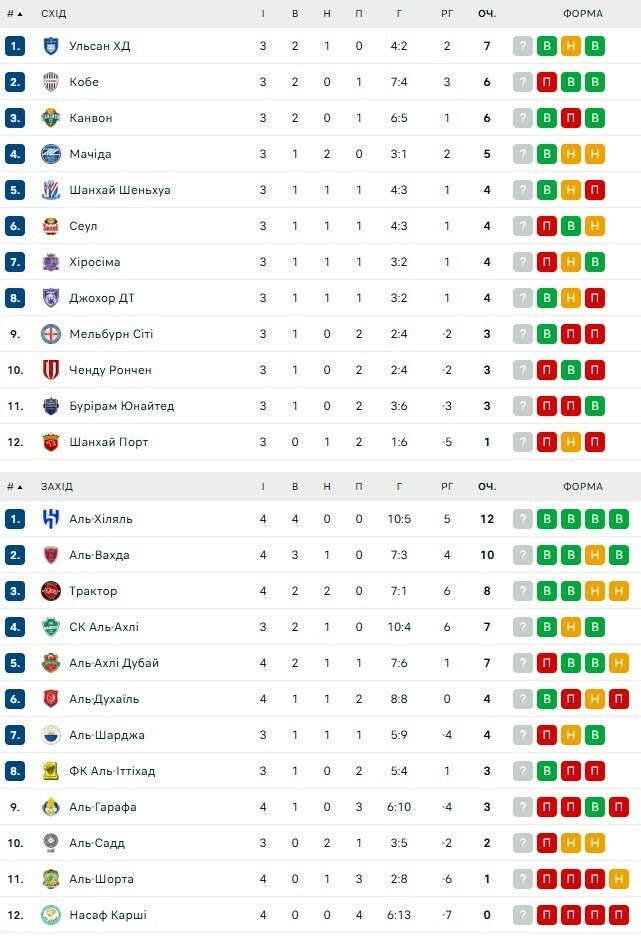The height and width of the screenshot is (936, 641).
Task: Click Аль-Вахда's orange draw form badge
Action: pos(595,555)
